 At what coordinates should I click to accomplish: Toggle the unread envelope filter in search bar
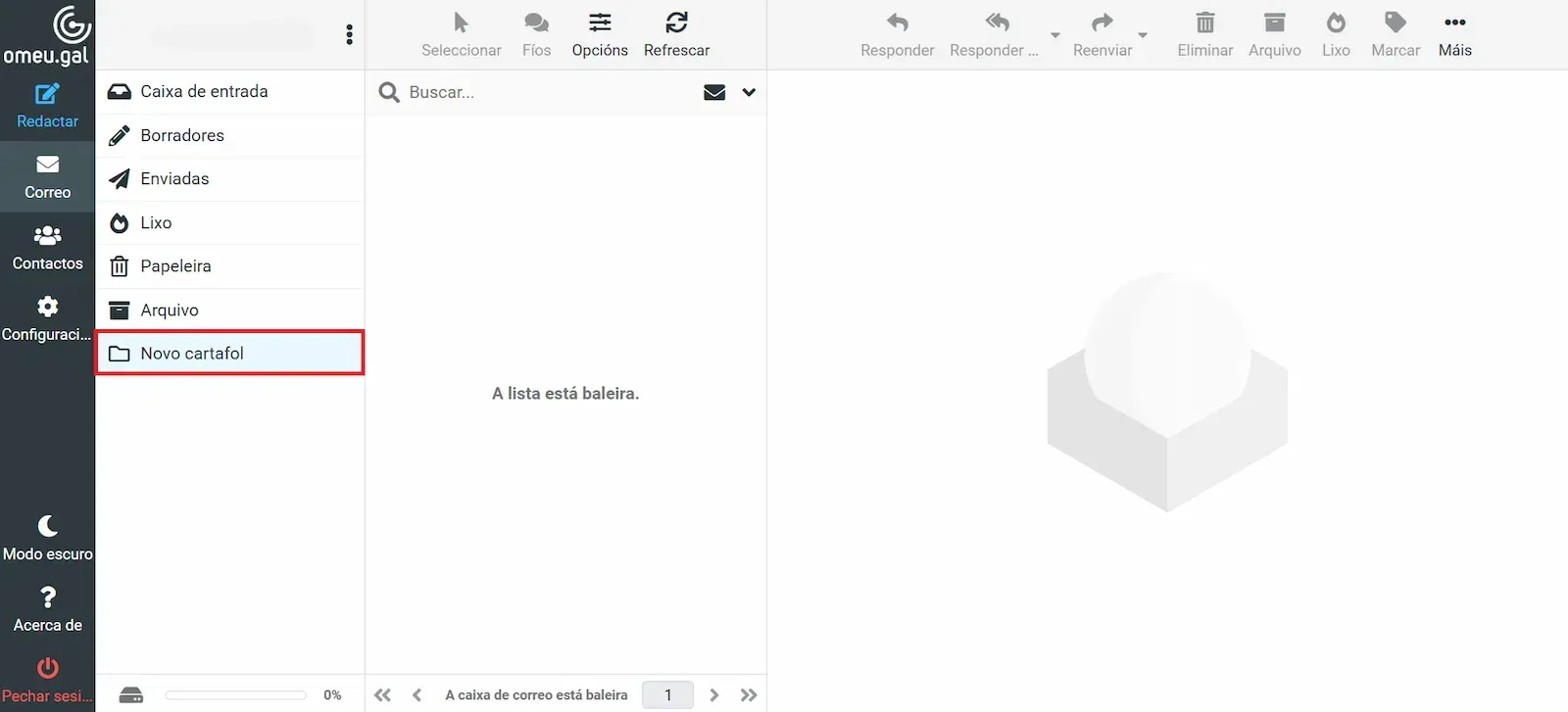pos(714,92)
